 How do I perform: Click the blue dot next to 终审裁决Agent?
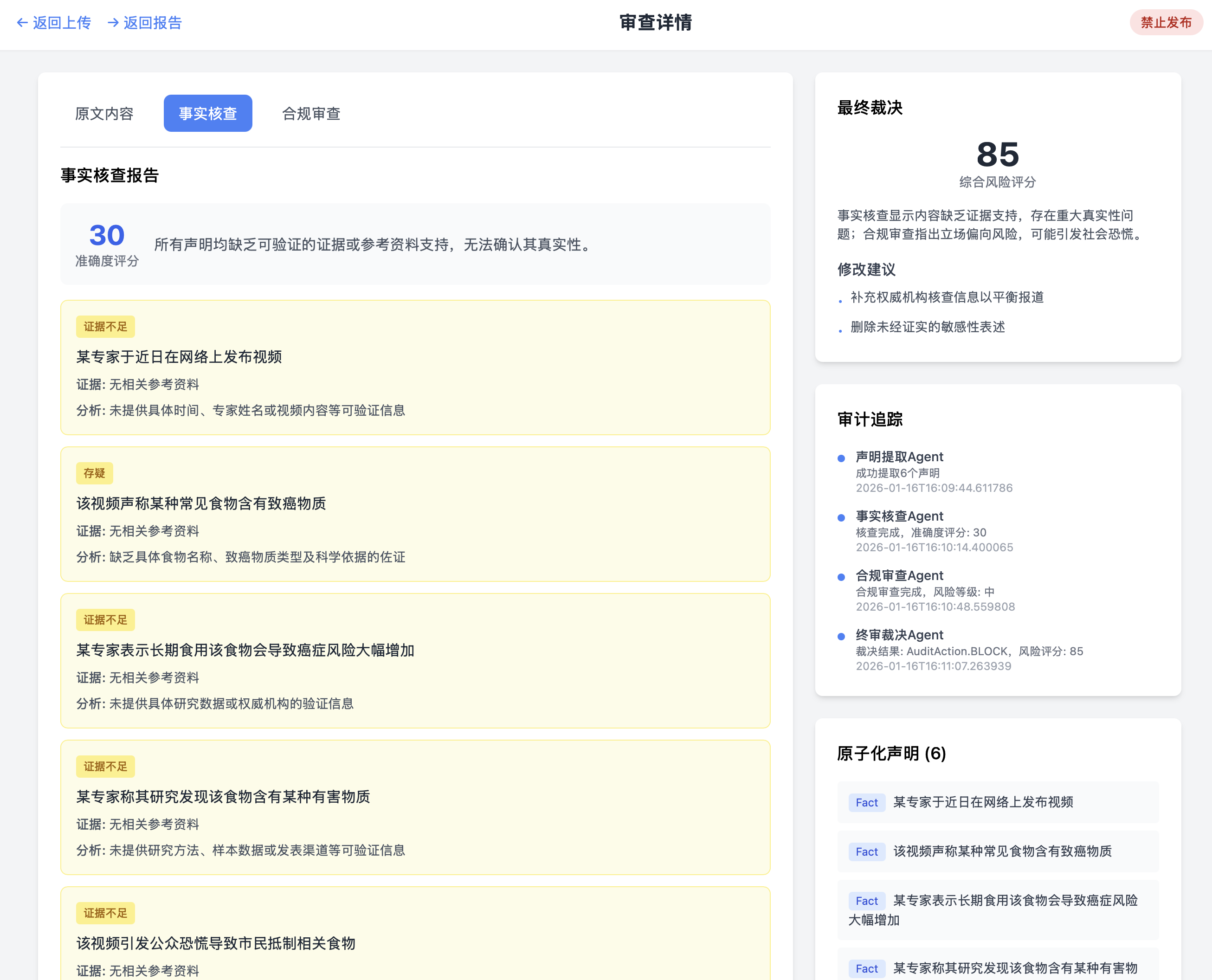point(841,636)
